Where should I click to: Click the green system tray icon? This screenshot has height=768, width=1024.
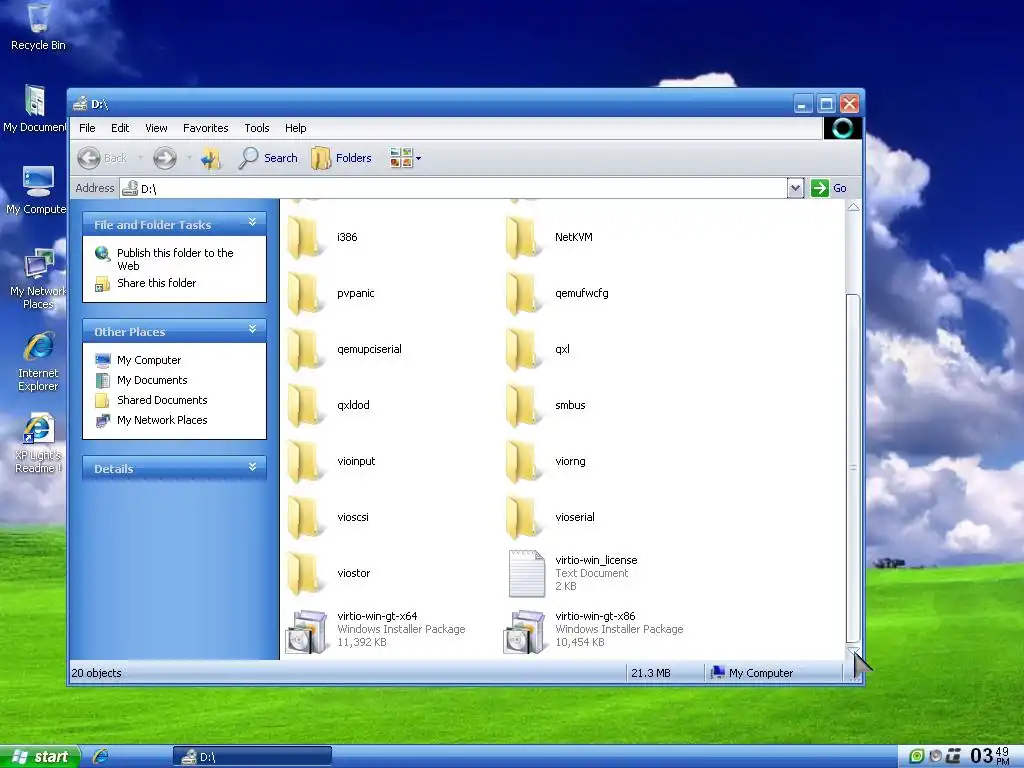click(916, 756)
